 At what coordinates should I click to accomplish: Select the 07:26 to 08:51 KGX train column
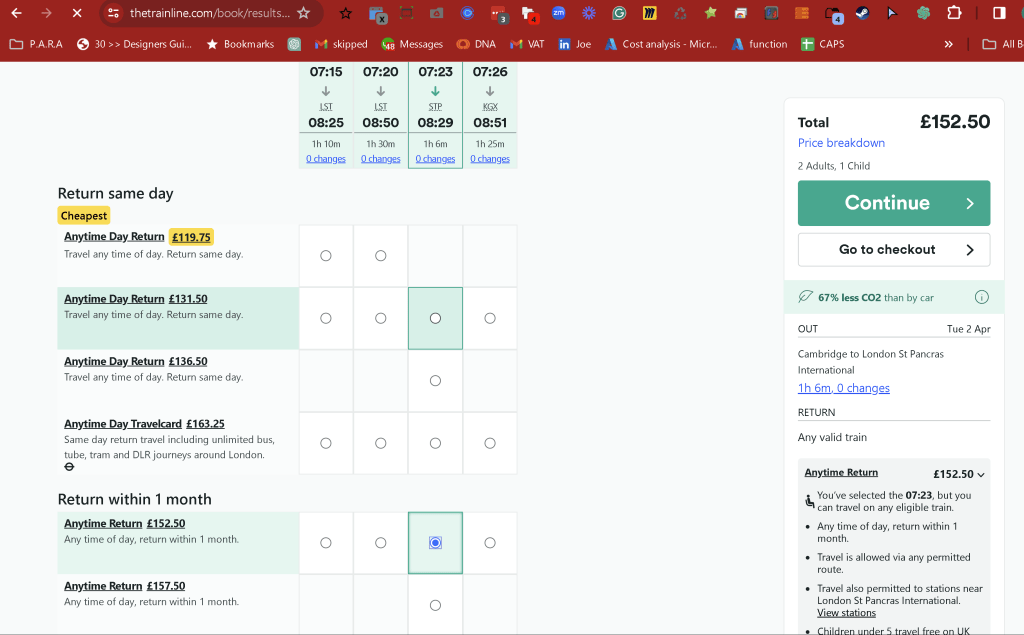[490, 114]
